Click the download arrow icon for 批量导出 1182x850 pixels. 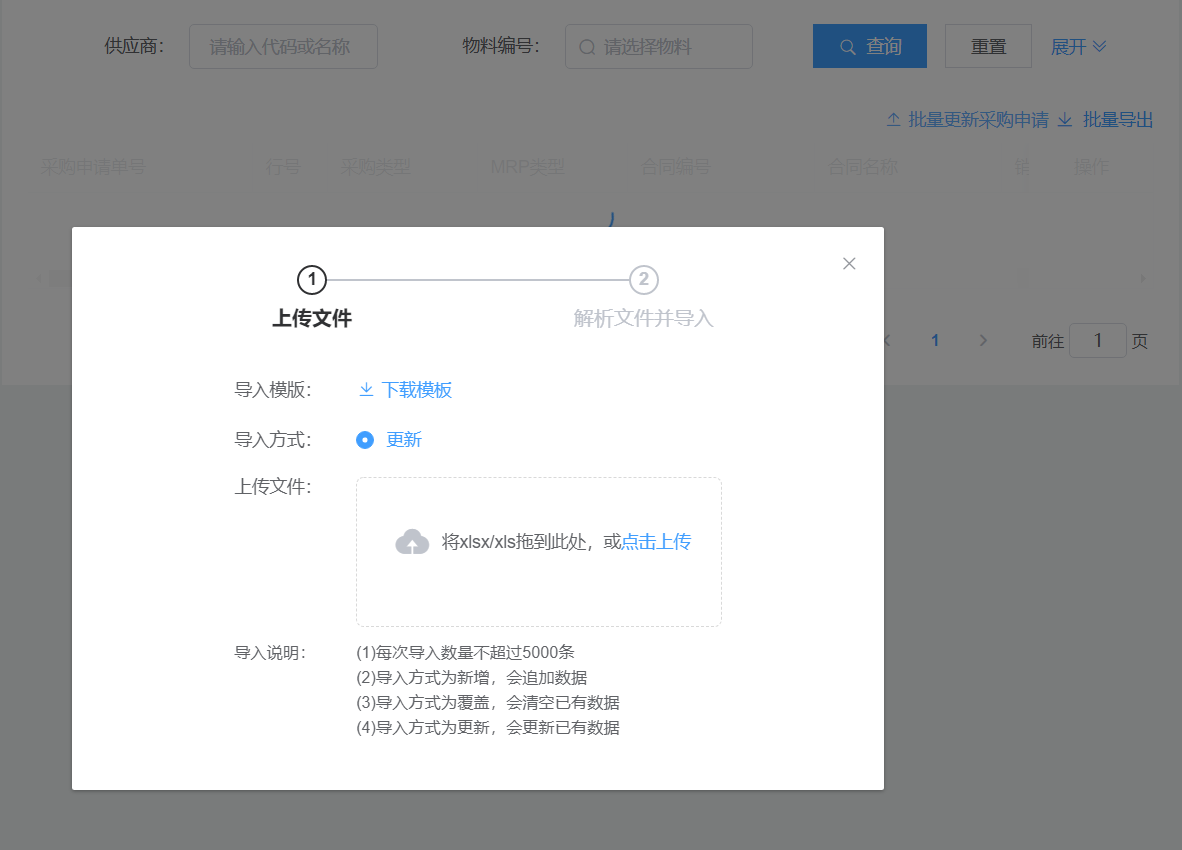tap(1065, 120)
